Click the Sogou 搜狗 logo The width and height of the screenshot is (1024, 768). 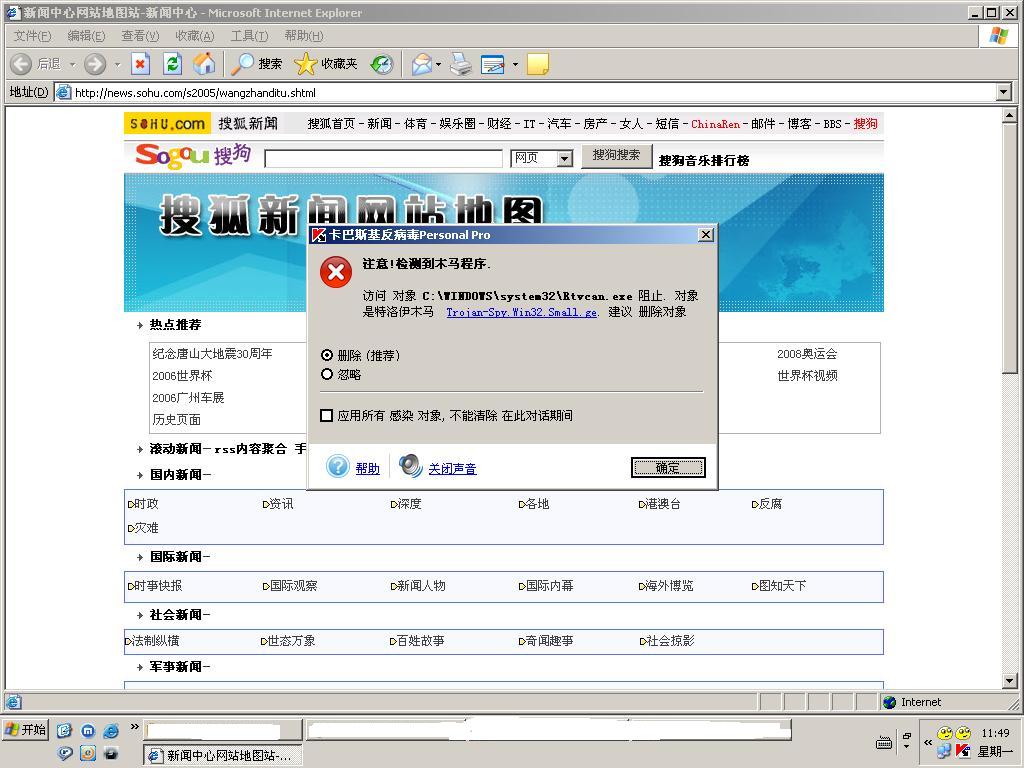pyautogui.click(x=193, y=155)
